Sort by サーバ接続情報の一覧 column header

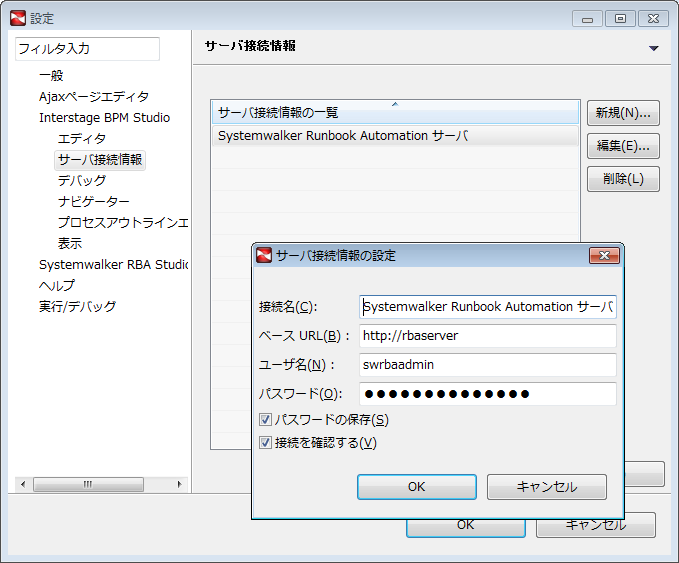coord(395,112)
